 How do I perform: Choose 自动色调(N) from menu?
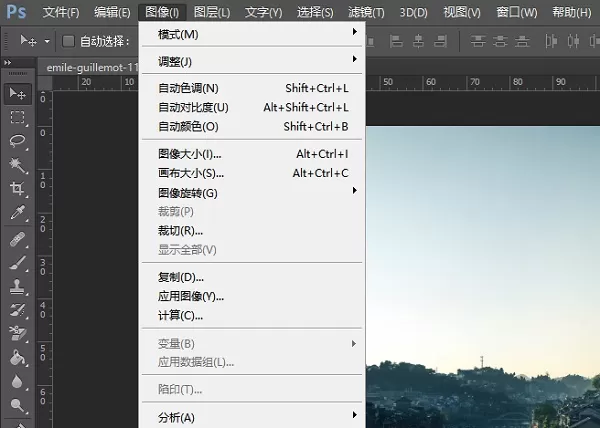tap(252, 88)
